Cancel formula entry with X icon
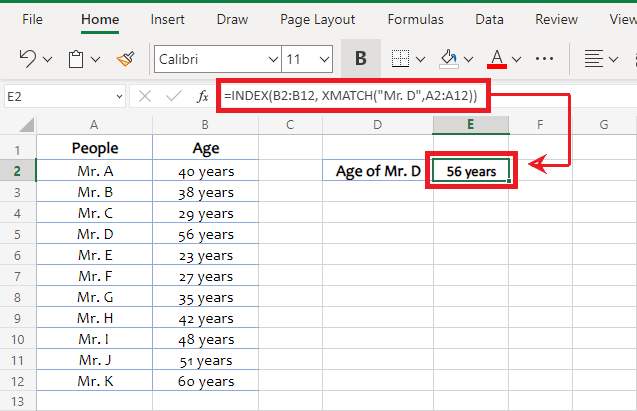 tap(145, 96)
